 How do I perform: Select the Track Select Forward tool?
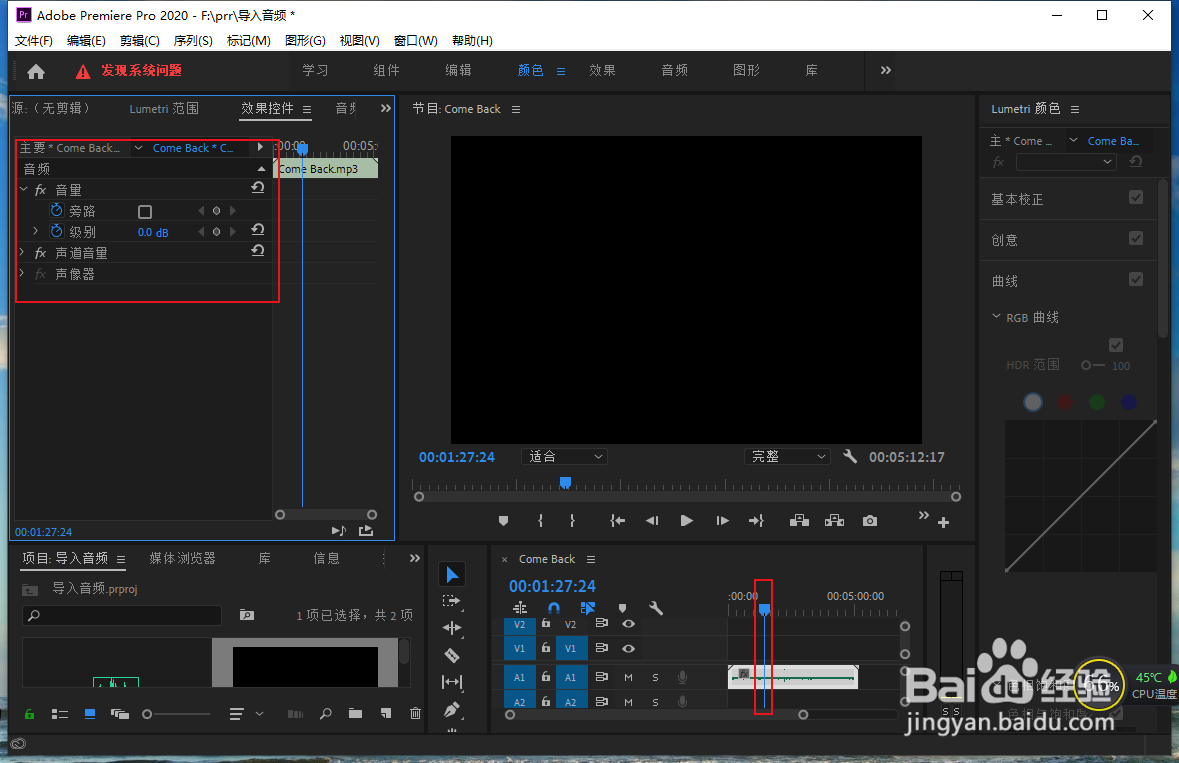(x=452, y=601)
